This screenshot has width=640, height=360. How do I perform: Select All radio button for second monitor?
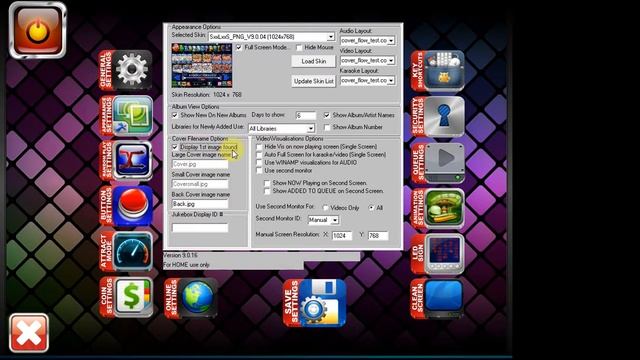[371, 208]
